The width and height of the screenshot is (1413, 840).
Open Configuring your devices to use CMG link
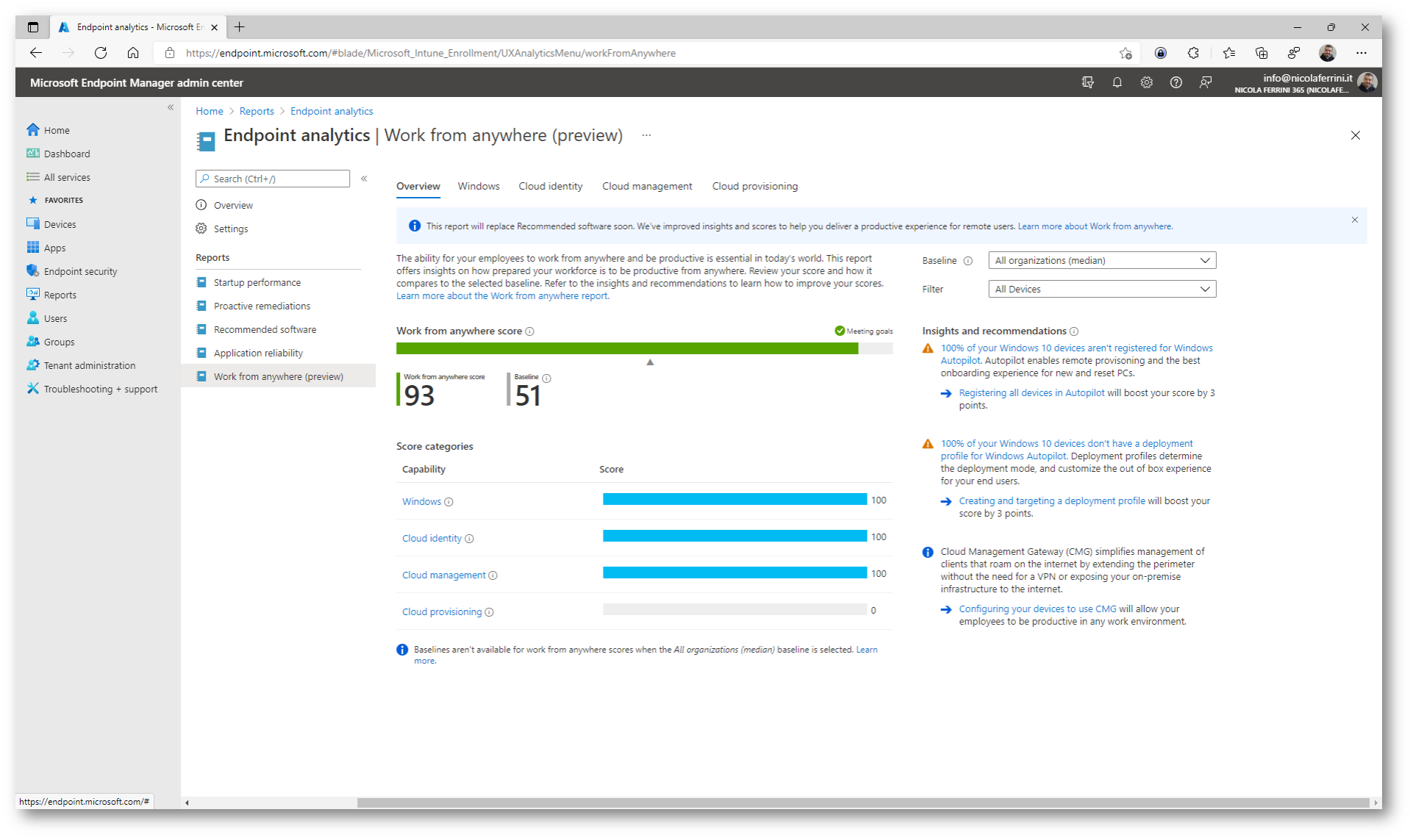click(1037, 609)
